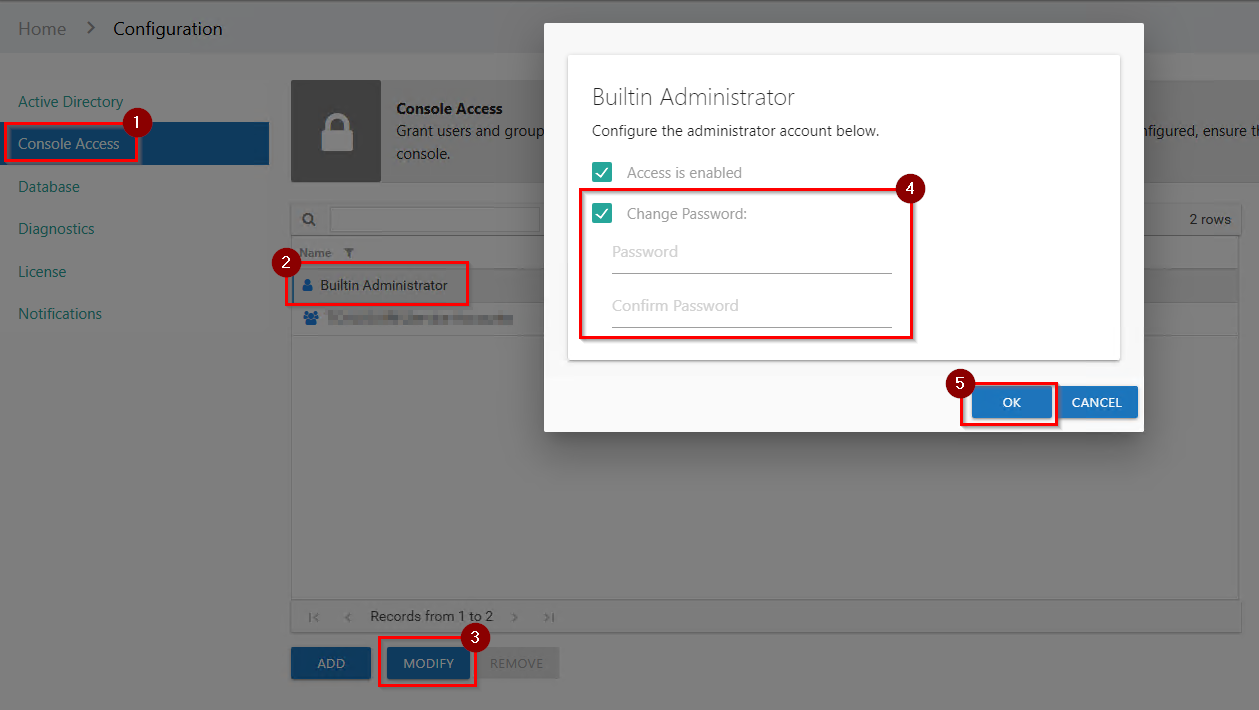Click the group icon on the second row
1259x710 pixels.
(311, 317)
